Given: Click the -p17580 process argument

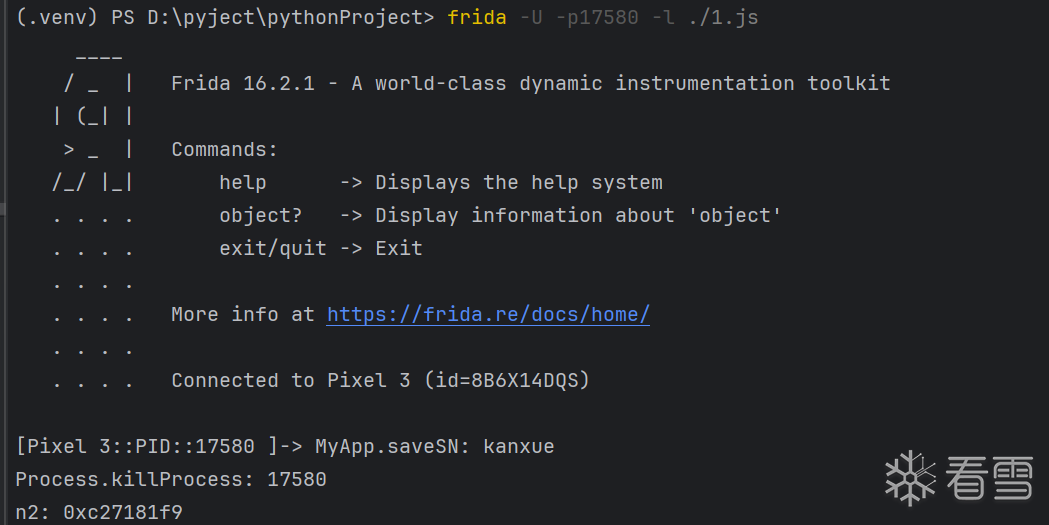Looking at the screenshot, I should [596, 18].
